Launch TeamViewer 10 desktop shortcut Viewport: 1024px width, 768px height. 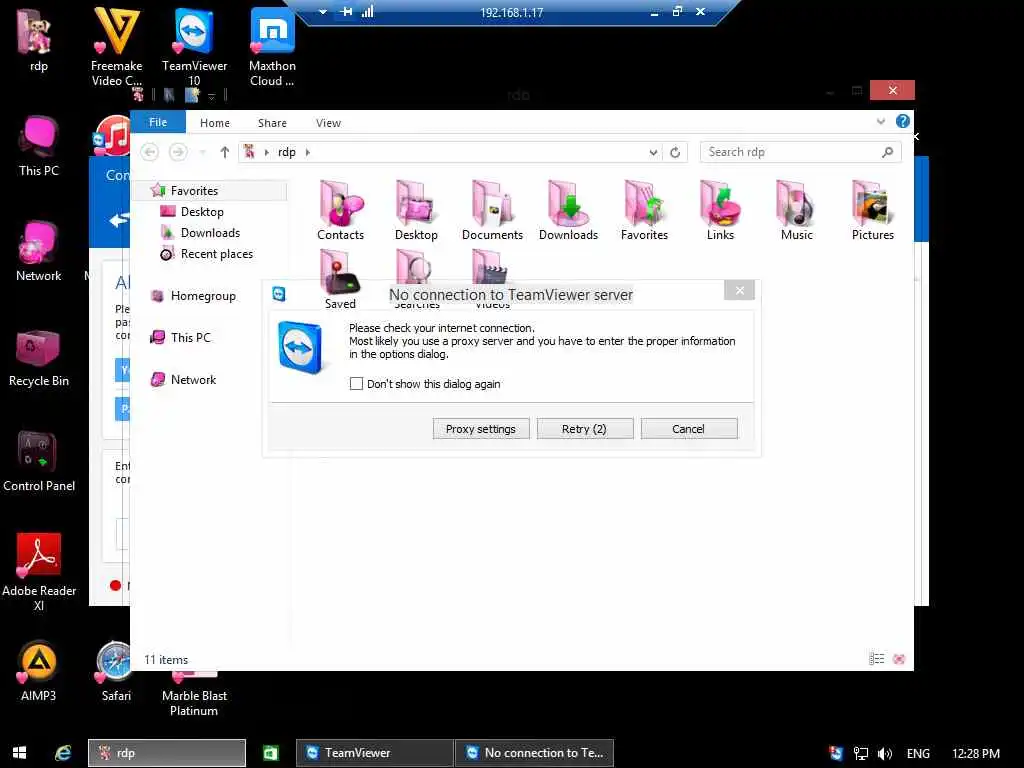(194, 47)
